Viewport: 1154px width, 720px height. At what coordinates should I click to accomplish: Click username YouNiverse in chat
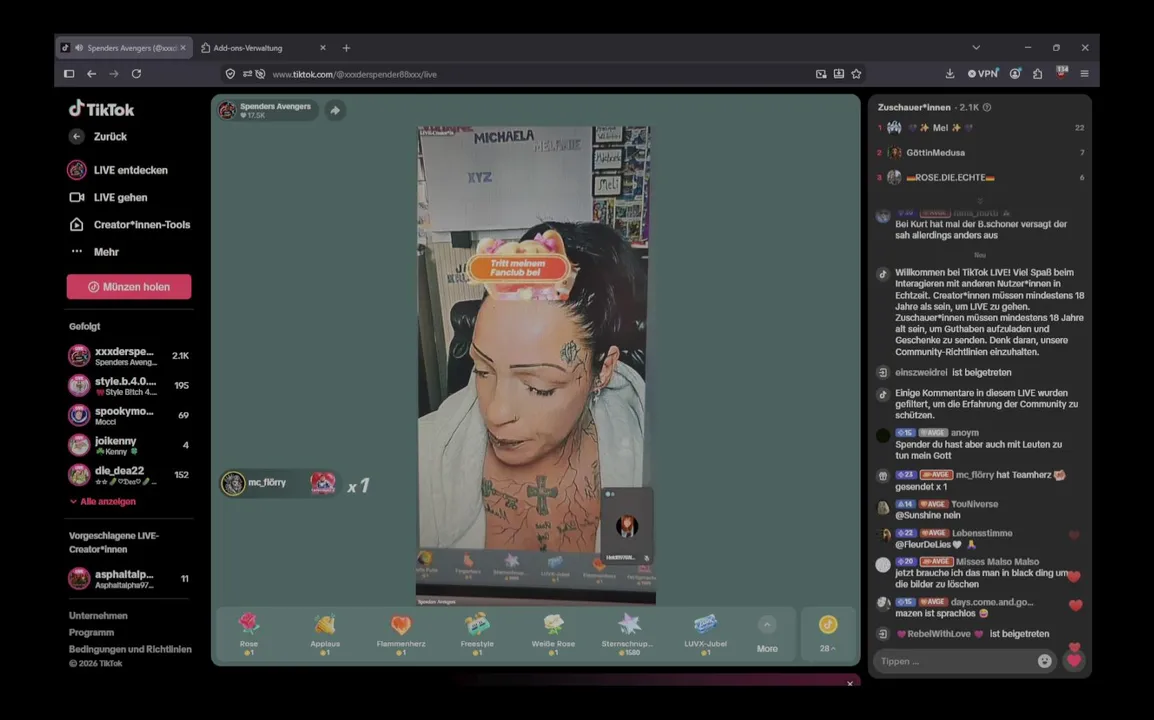(974, 504)
